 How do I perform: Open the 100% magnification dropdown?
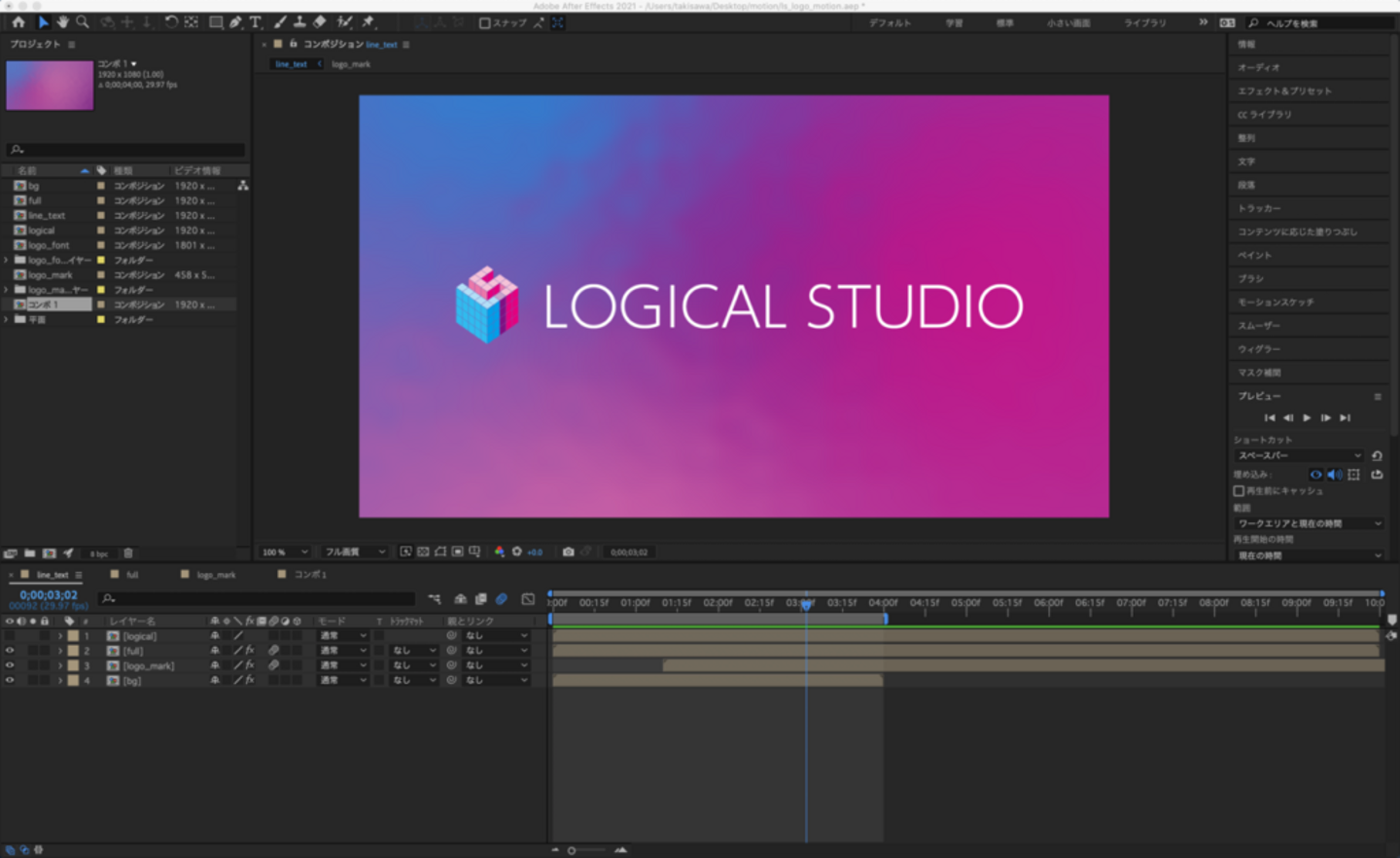[284, 552]
